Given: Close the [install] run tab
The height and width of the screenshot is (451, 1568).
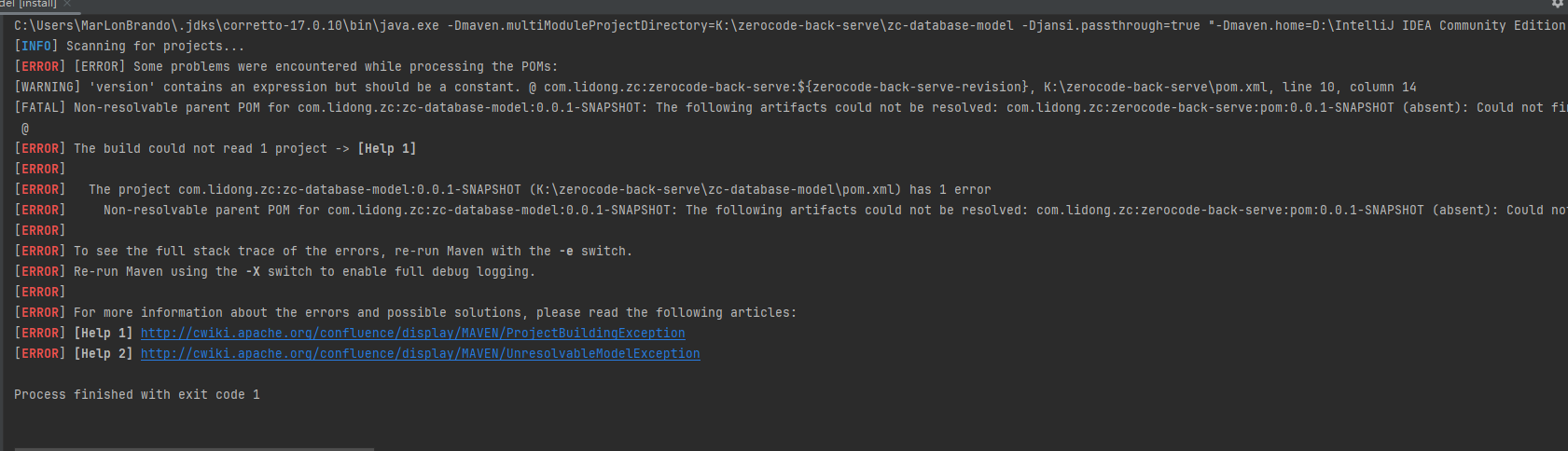Looking at the screenshot, I should click(x=67, y=4).
